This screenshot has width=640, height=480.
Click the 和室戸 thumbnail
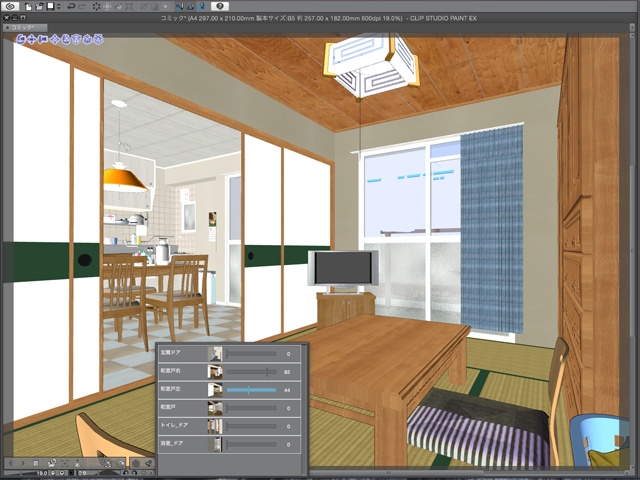pos(215,408)
